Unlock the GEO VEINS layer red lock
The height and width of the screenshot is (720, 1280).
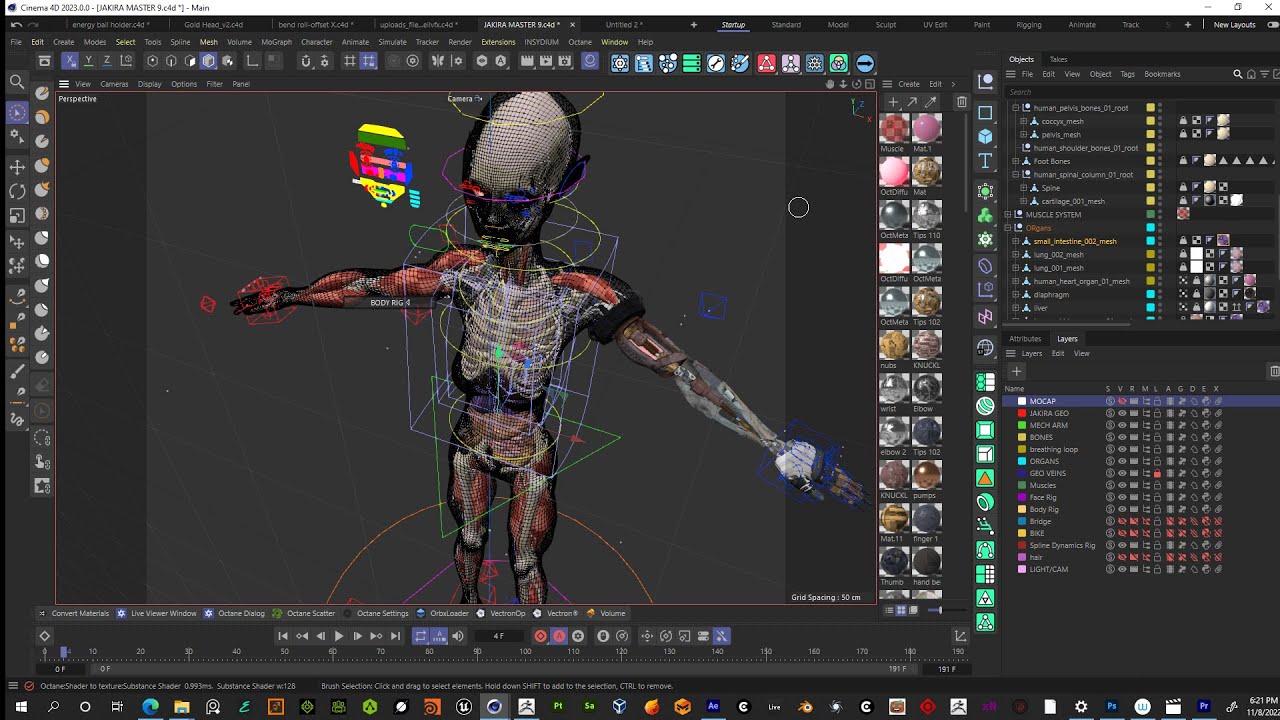coord(1157,473)
